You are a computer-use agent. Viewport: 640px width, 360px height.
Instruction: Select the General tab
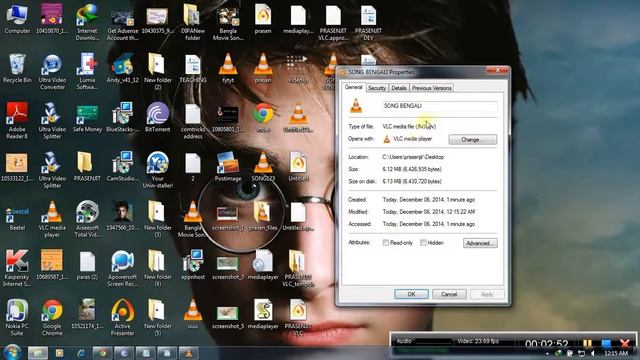[x=353, y=87]
